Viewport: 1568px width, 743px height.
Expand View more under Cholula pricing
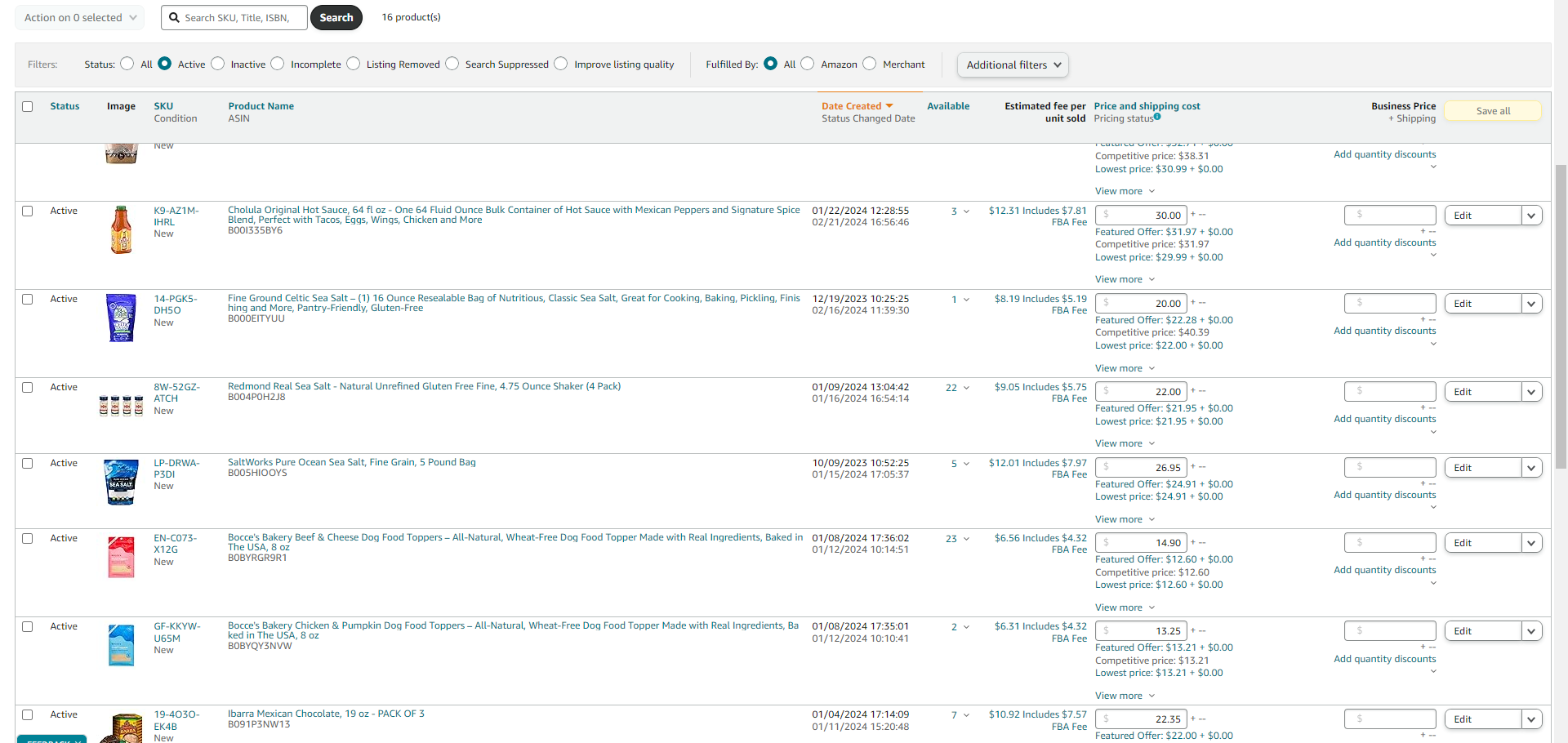pos(1125,279)
